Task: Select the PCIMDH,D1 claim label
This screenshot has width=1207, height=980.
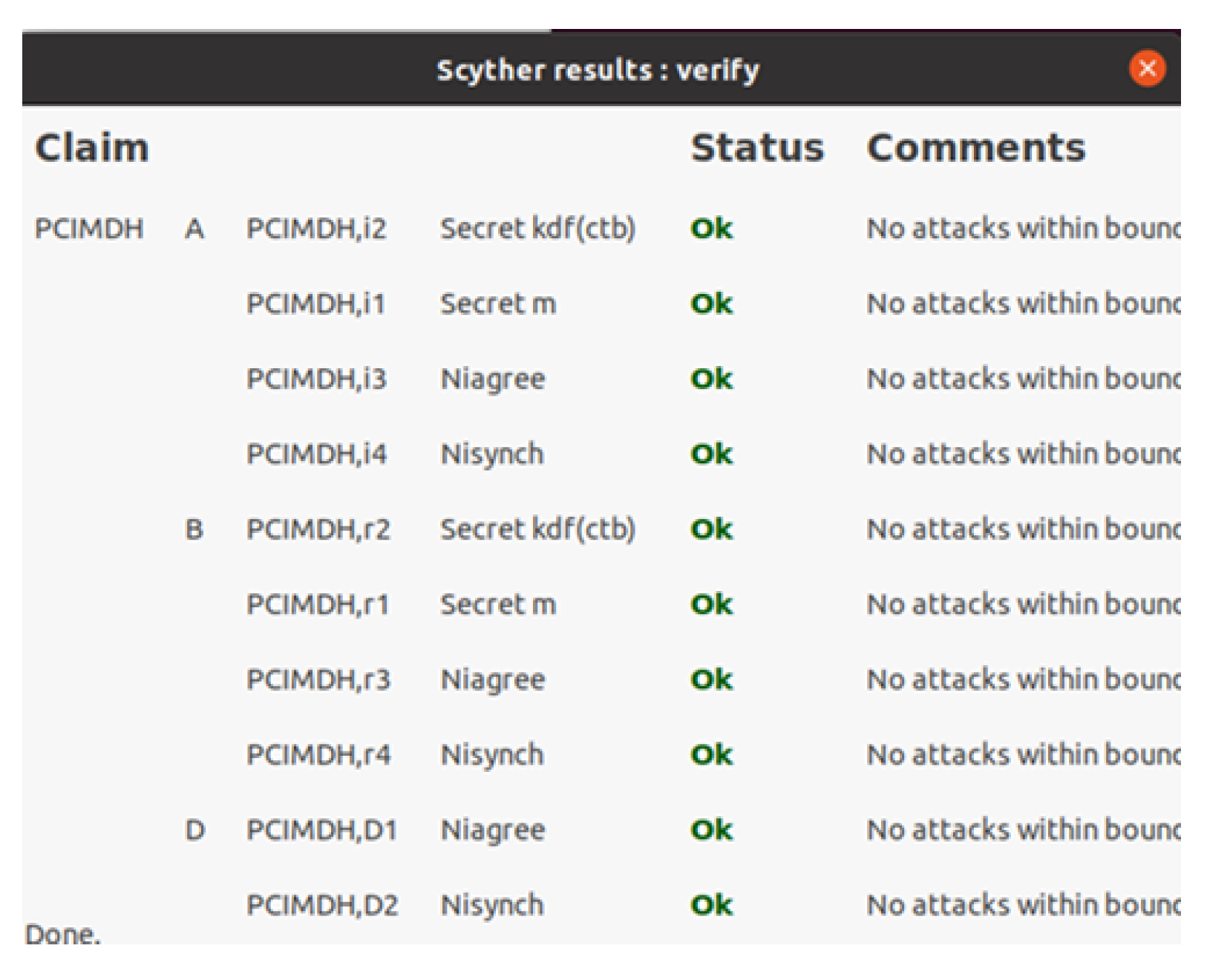Action: coord(321,829)
